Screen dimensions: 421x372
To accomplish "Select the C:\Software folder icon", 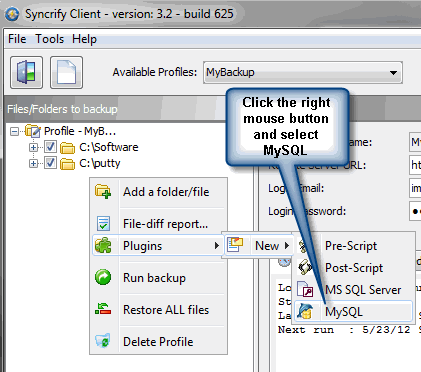I will 67,148.
